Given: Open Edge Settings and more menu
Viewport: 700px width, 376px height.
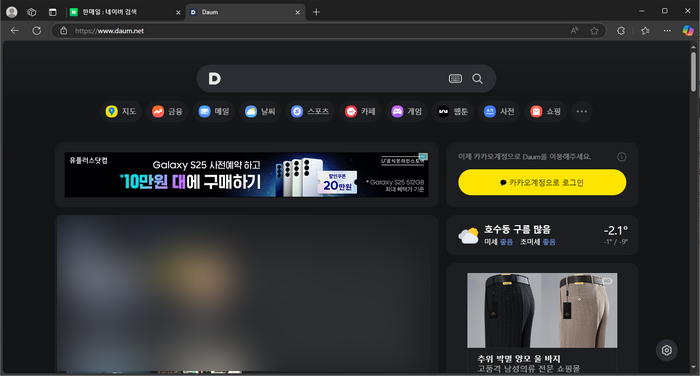Looking at the screenshot, I should click(667, 31).
